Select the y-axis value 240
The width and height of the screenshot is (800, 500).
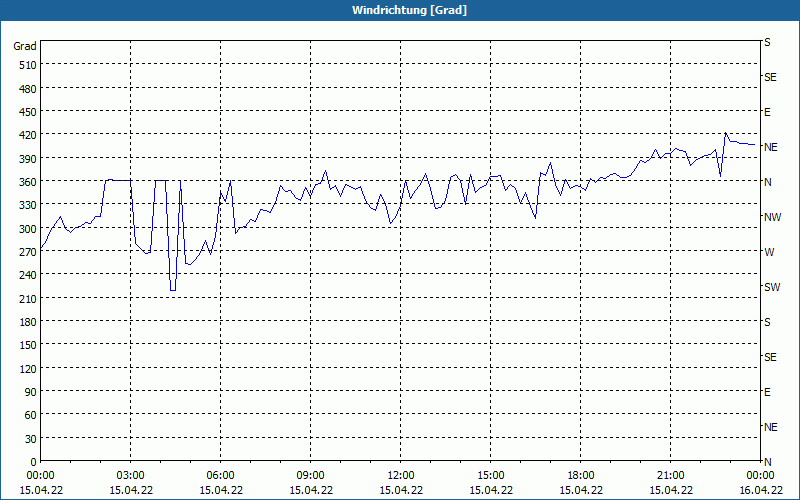click(28, 276)
